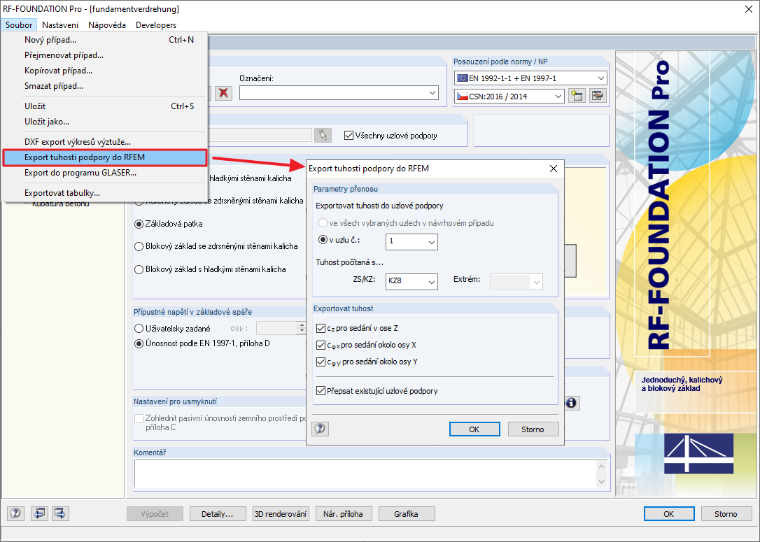Select Uživatelsky zadané radio option

point(139,328)
